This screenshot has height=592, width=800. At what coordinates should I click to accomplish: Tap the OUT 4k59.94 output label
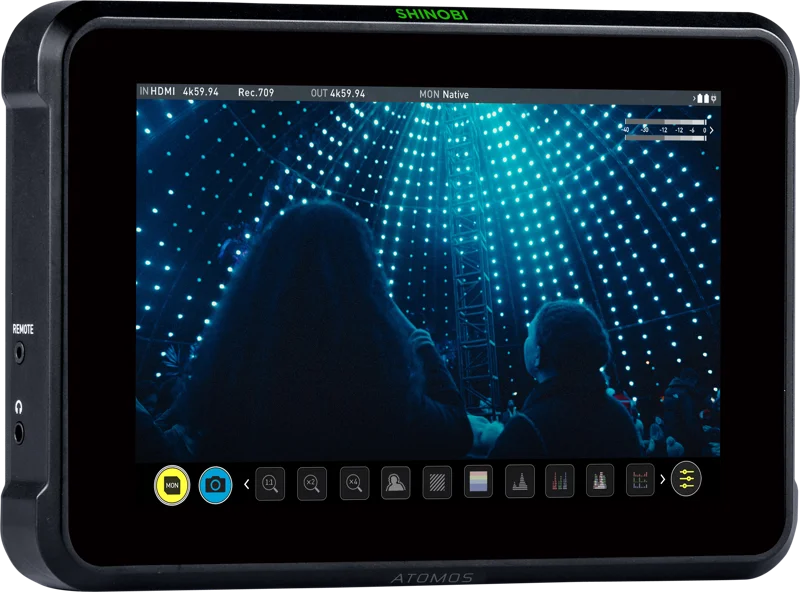click(338, 93)
